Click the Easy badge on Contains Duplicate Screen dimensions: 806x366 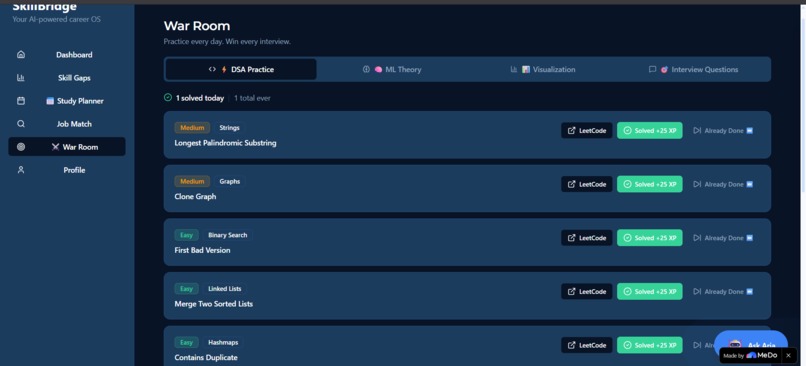[x=187, y=342]
